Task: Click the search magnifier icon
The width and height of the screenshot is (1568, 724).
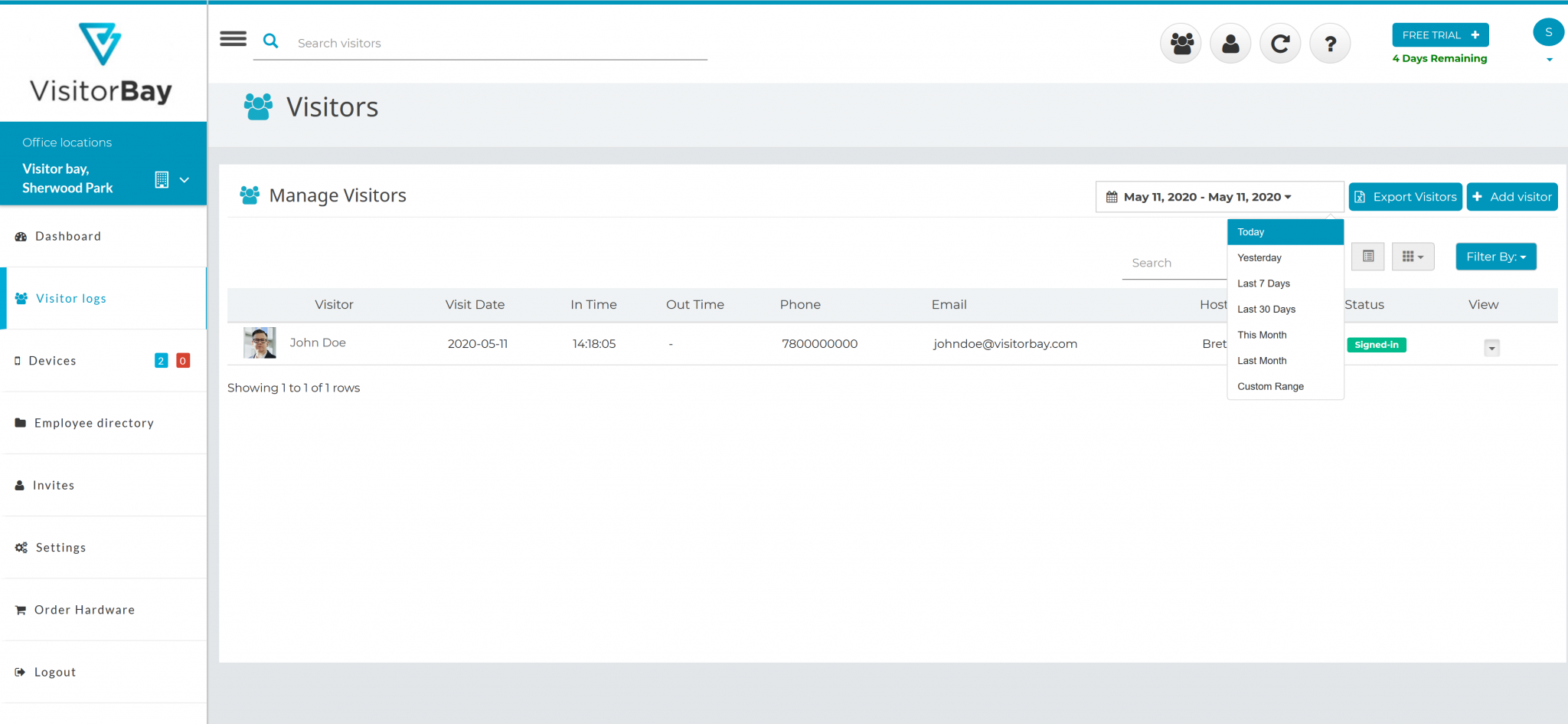Action: pos(270,41)
